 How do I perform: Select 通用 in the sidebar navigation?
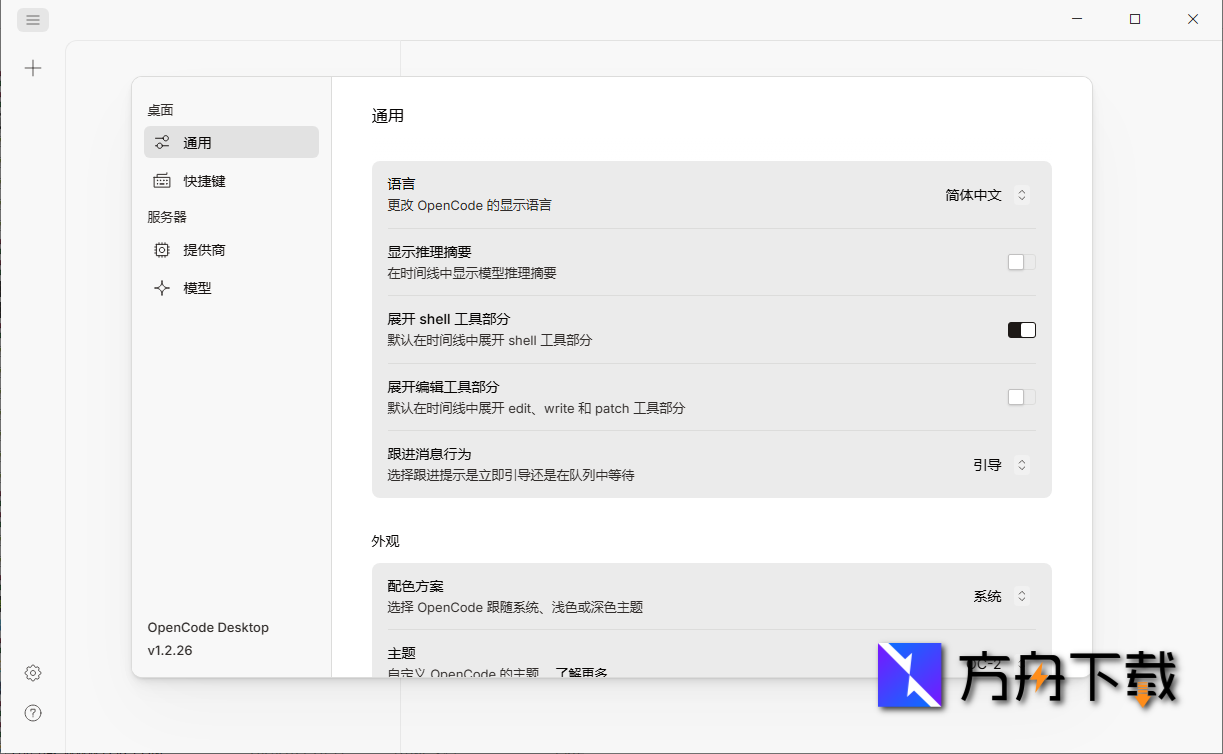click(196, 141)
